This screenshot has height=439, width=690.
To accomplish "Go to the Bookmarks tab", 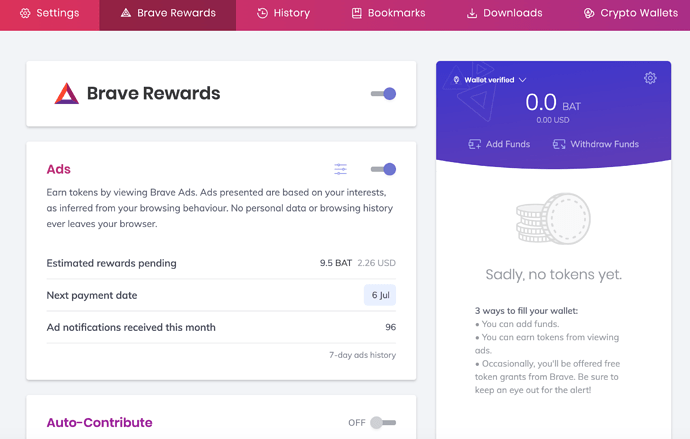I will tap(389, 13).
